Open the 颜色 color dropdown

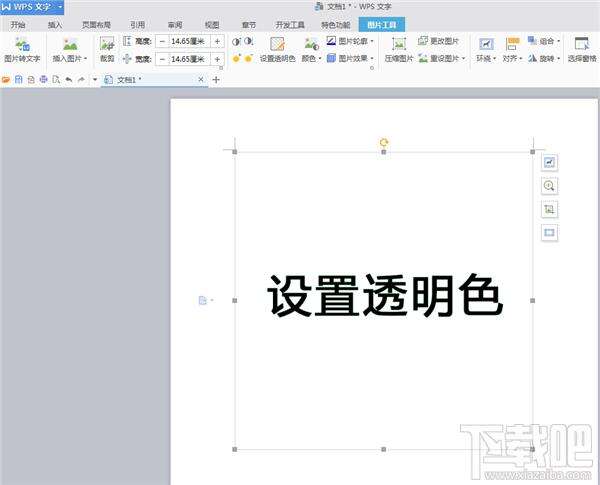[x=311, y=58]
